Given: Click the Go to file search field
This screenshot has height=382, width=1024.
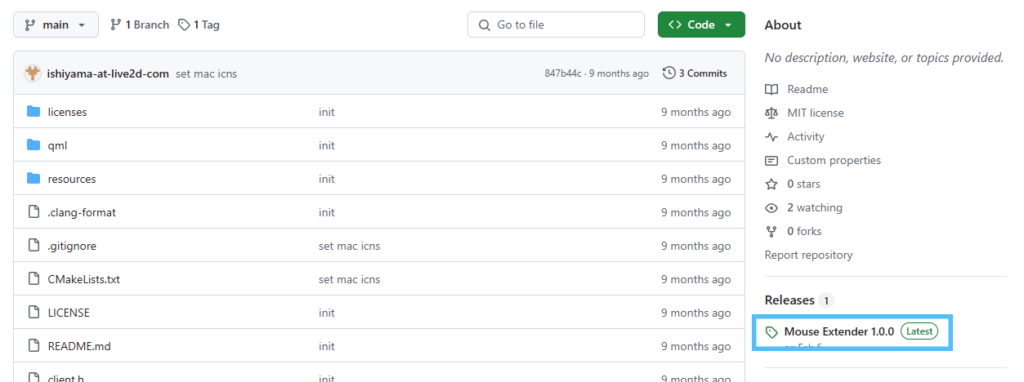Looking at the screenshot, I should [556, 25].
